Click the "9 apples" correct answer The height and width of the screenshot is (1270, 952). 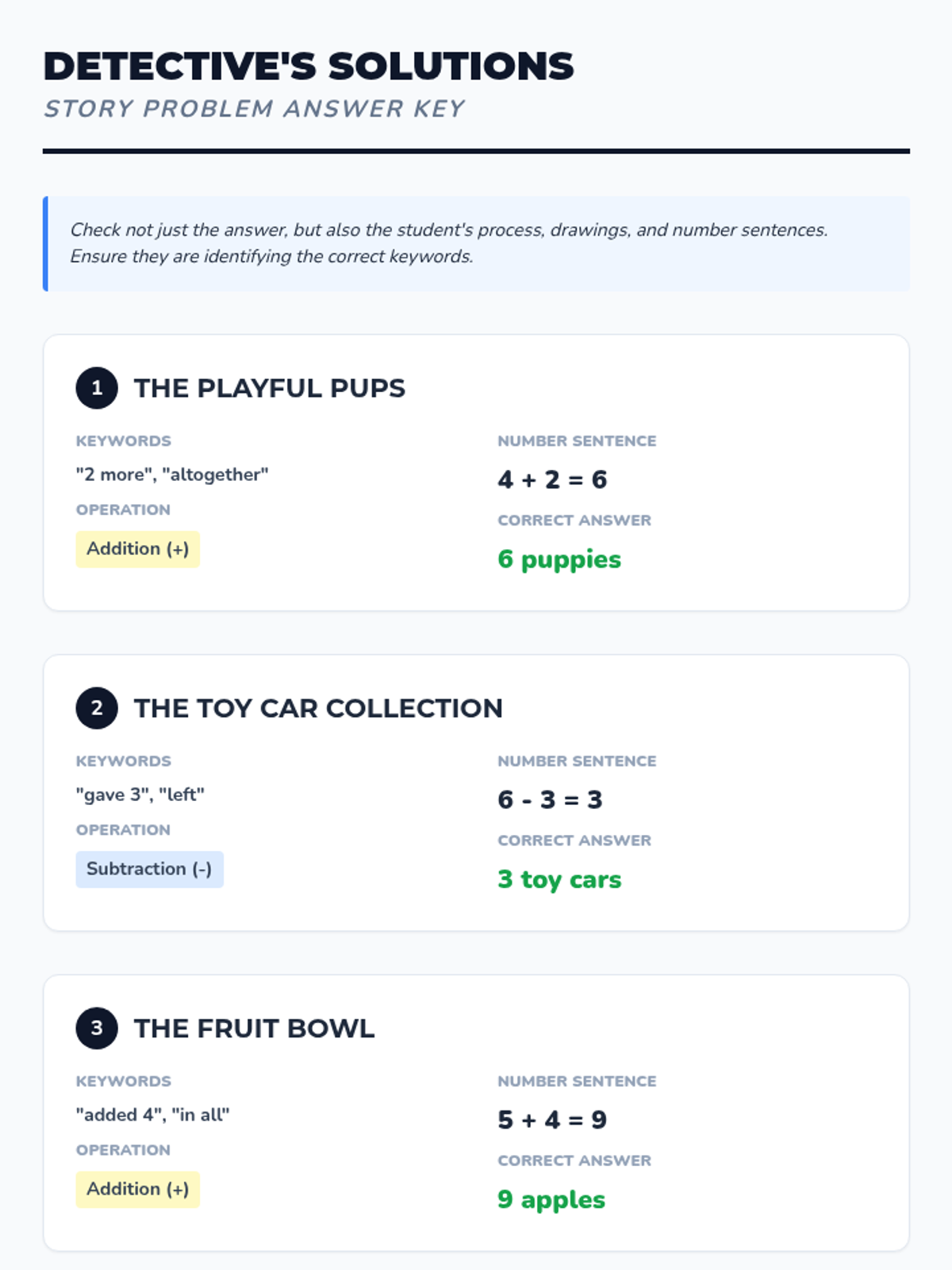[x=551, y=1199]
